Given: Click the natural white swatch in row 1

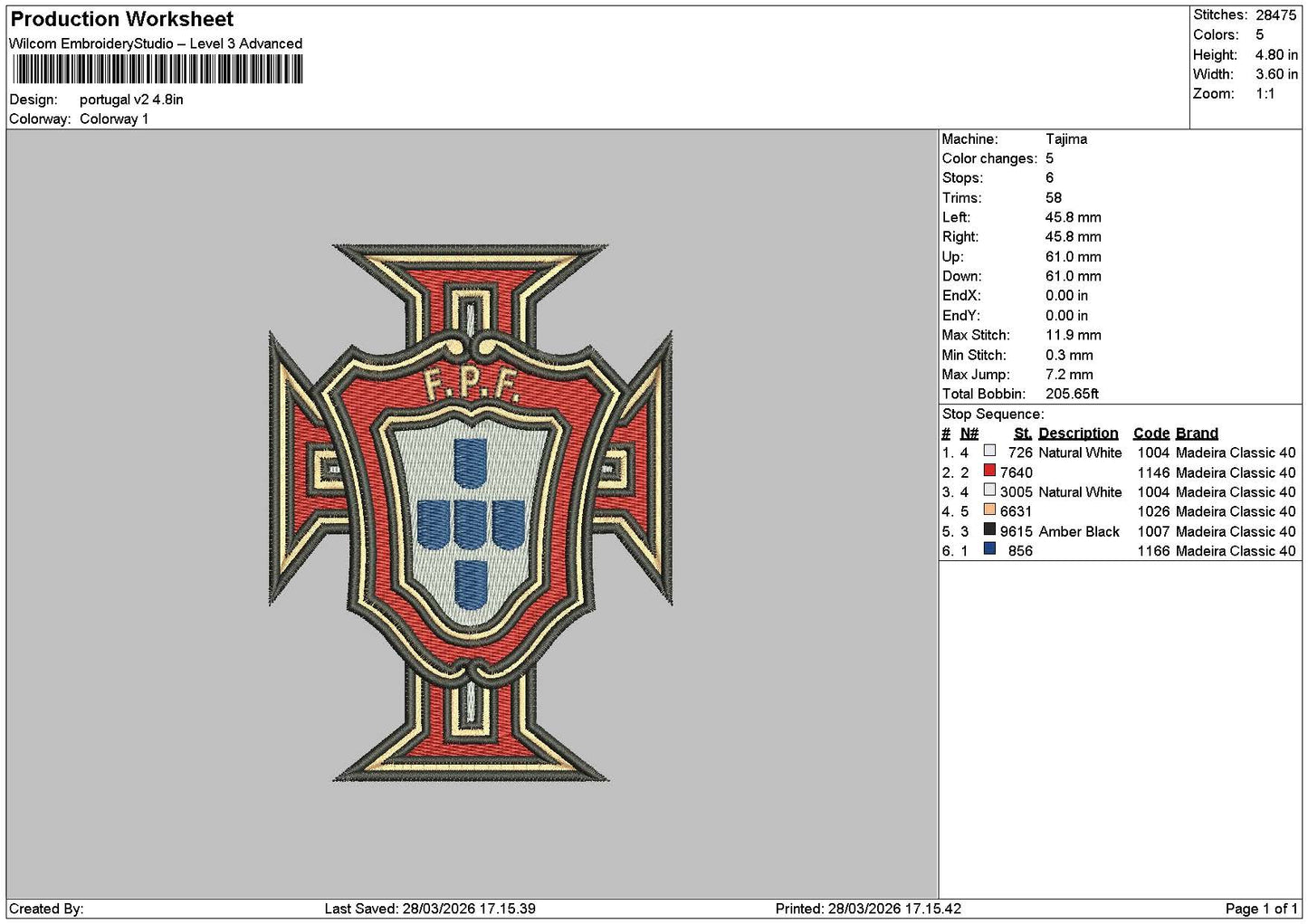Looking at the screenshot, I should [989, 451].
